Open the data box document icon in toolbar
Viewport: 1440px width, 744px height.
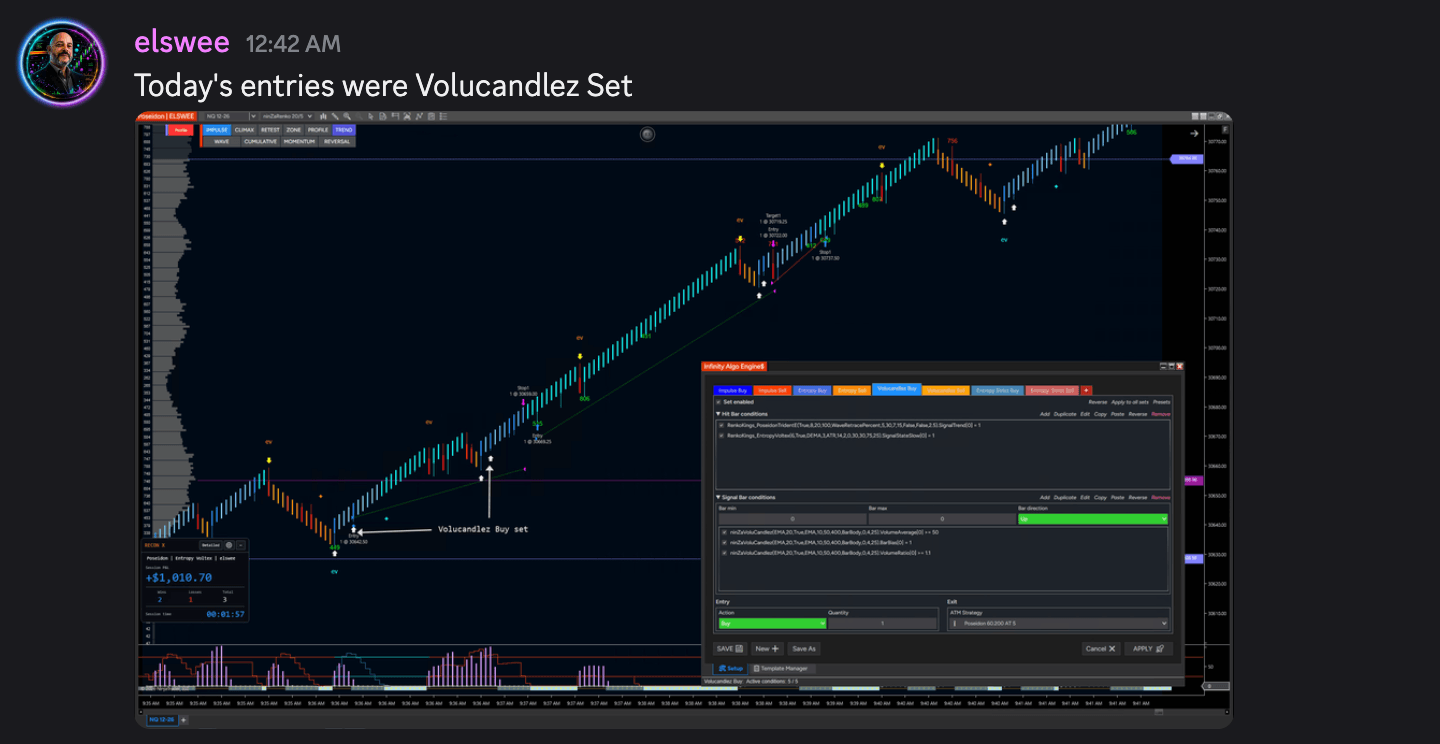(x=383, y=116)
